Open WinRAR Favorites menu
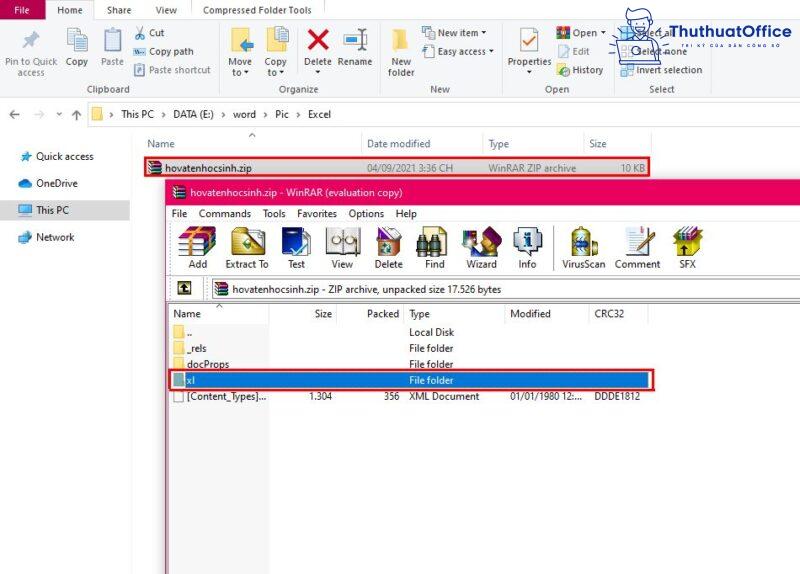The image size is (800, 574). pos(316,214)
